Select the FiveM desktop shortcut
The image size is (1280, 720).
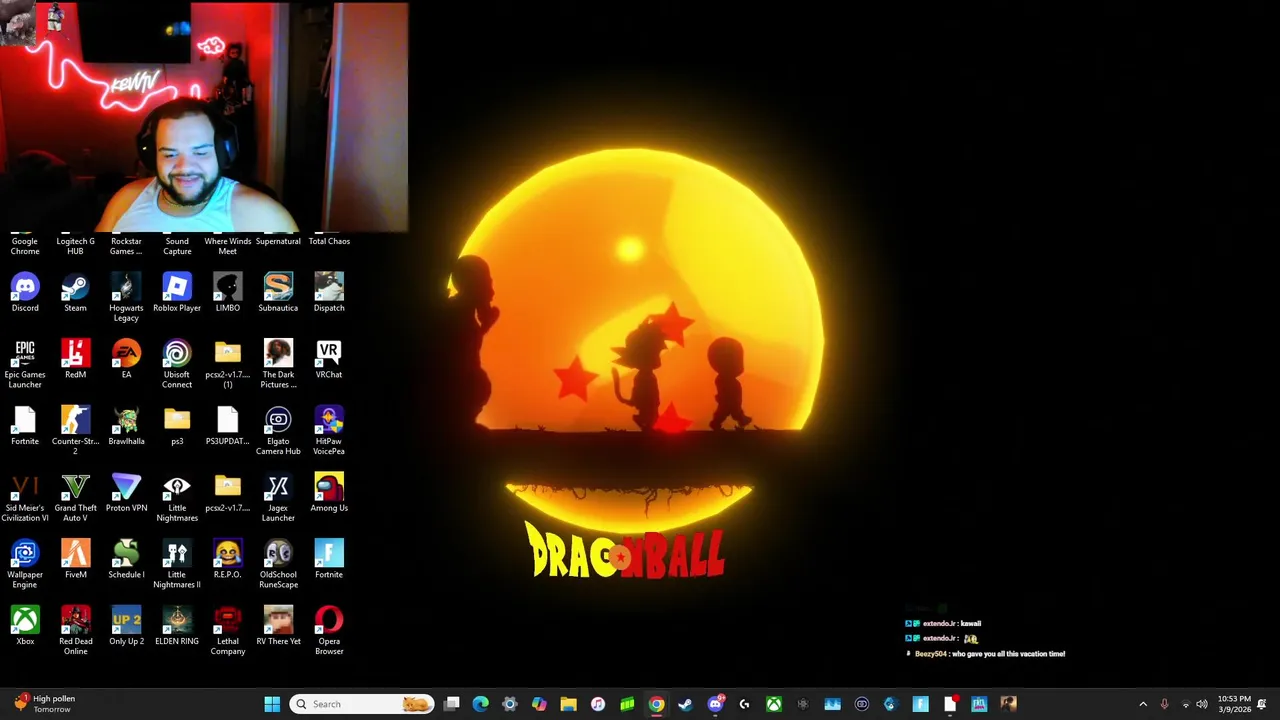[75, 560]
